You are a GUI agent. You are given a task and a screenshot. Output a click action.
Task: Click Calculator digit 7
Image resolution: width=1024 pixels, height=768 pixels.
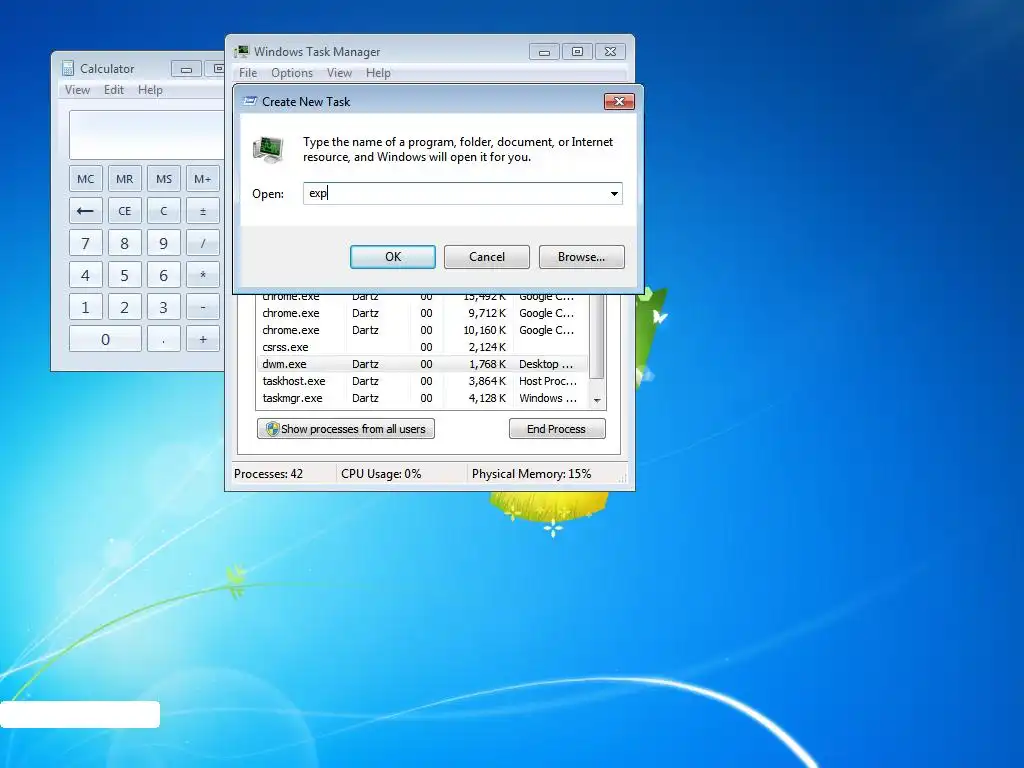click(86, 243)
